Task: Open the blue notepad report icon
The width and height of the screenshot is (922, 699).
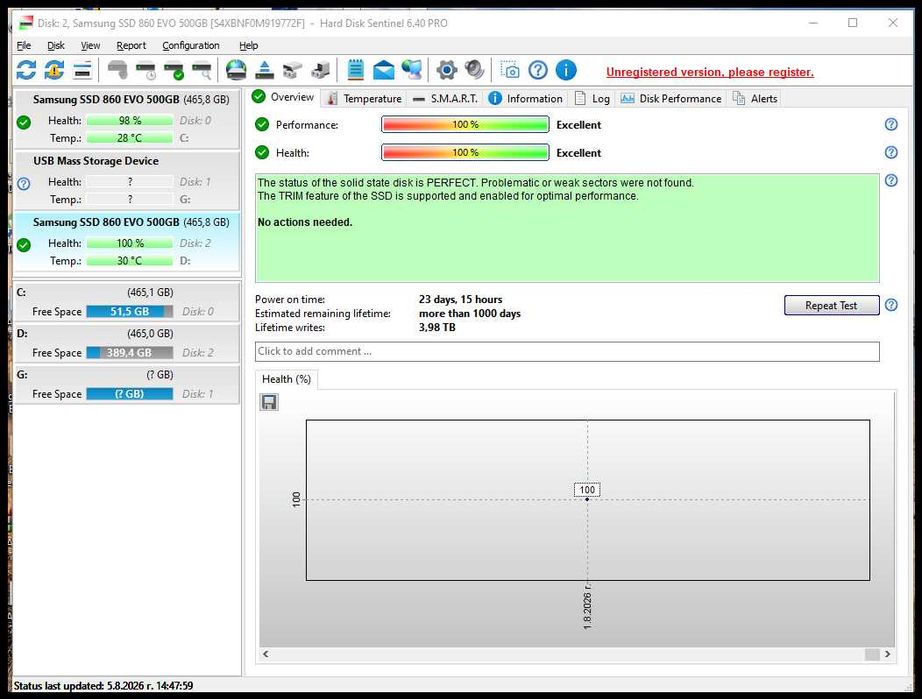Action: pyautogui.click(x=355, y=71)
